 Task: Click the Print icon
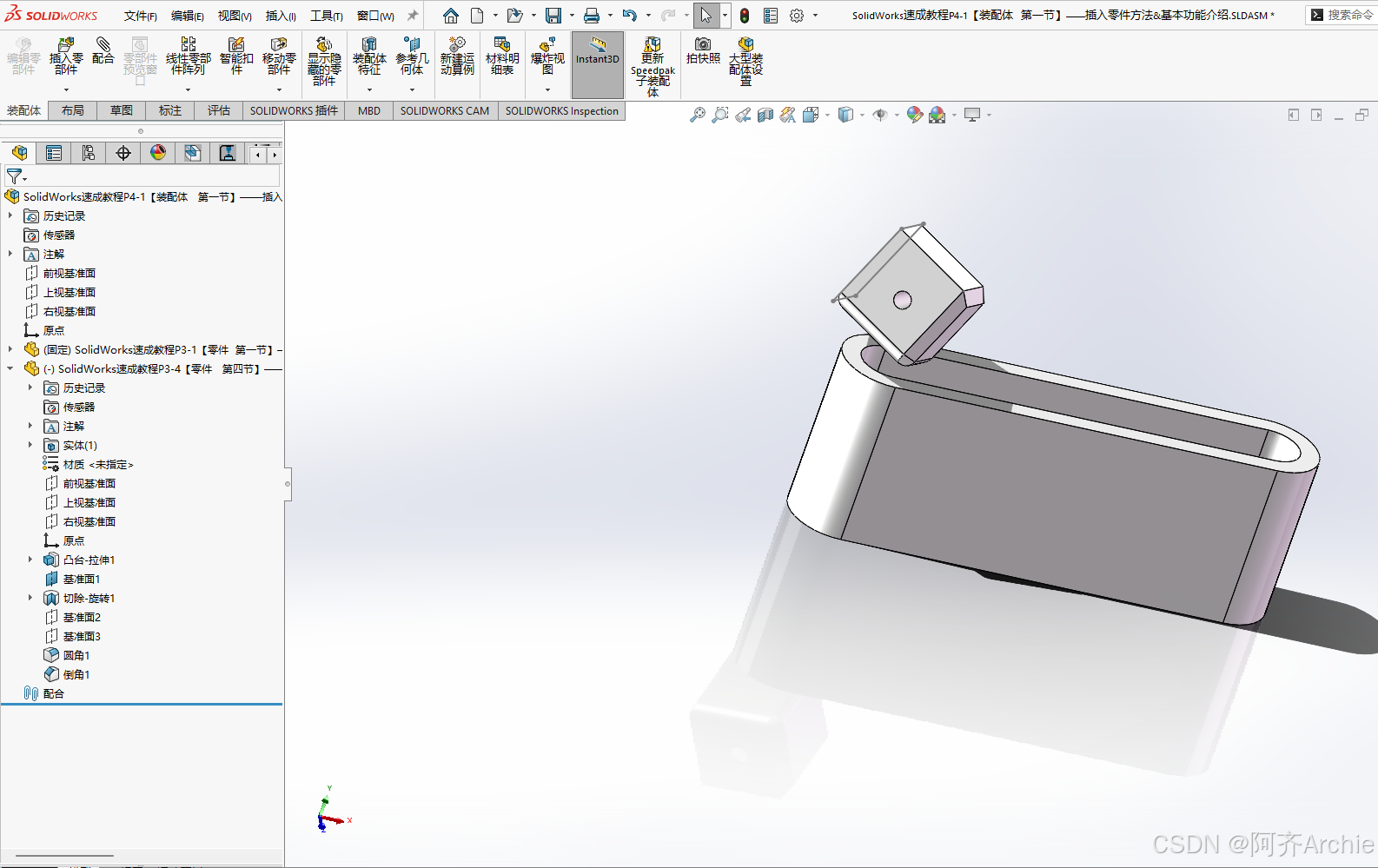pos(592,16)
